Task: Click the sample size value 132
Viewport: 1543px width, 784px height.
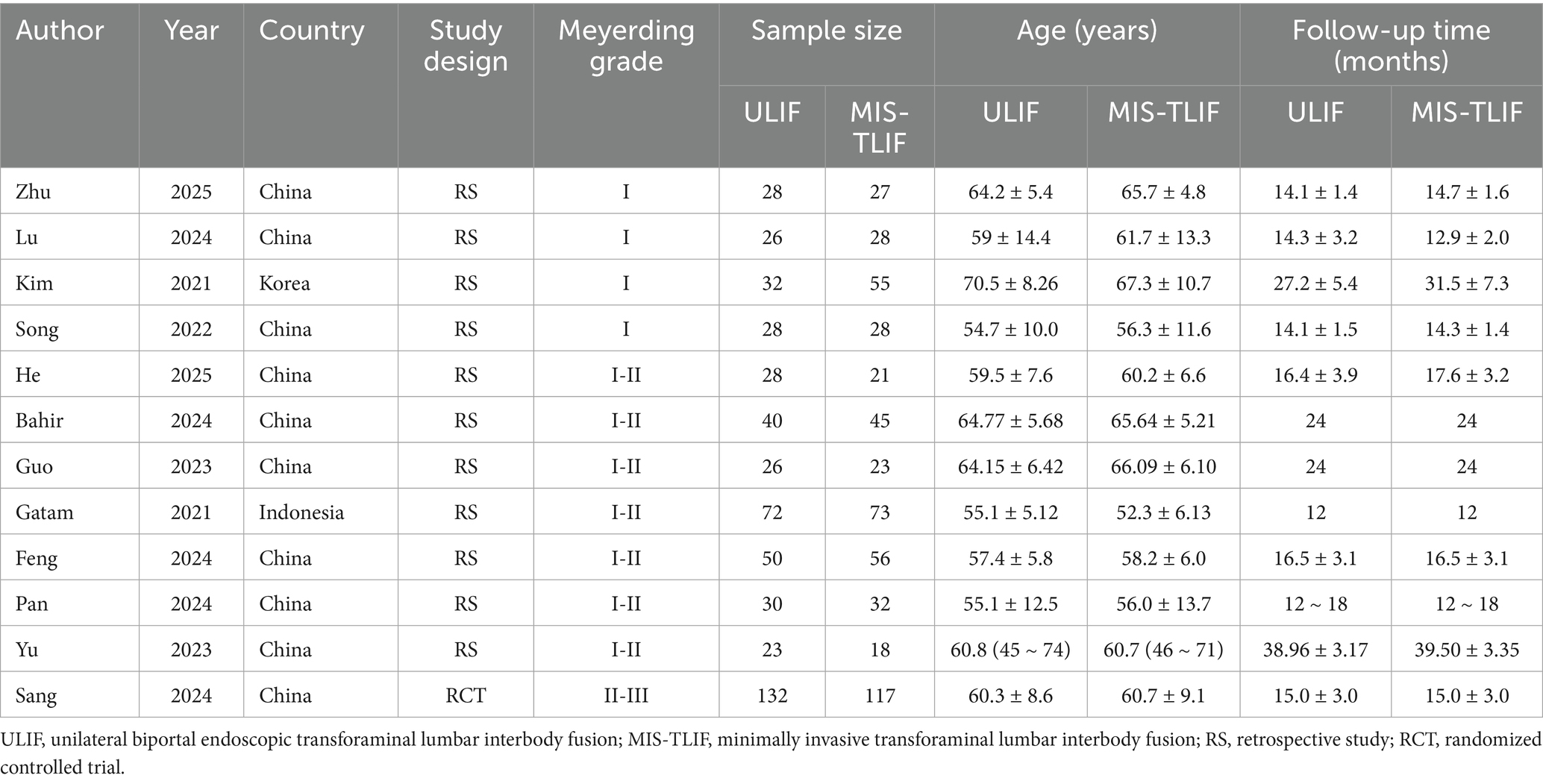Action: tap(772, 696)
